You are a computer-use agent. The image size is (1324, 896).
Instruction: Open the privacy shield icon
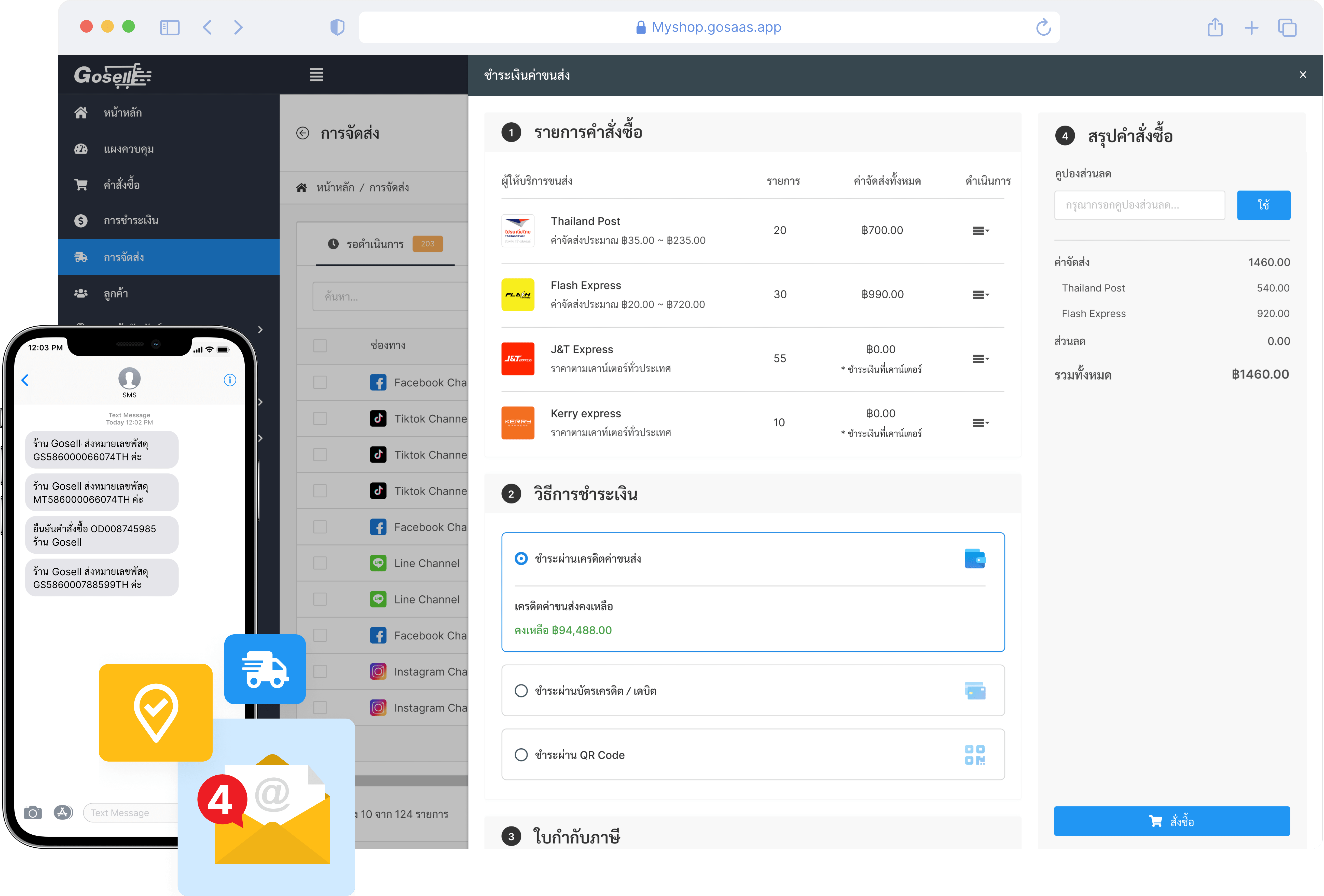337,27
